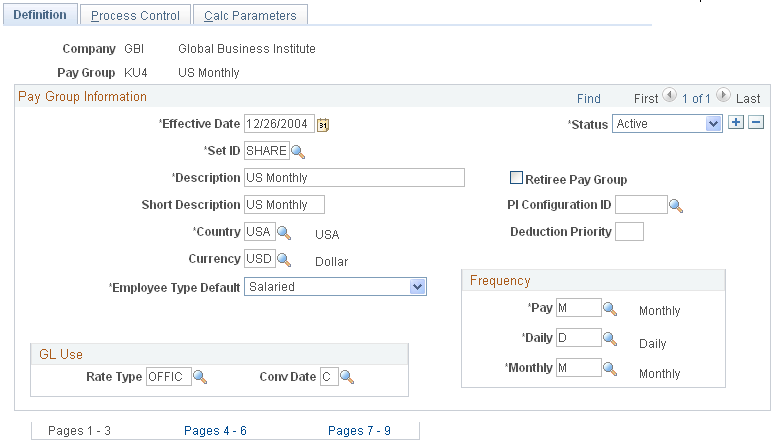Click the Deduction Priority field
779x445 pixels.
tap(629, 231)
